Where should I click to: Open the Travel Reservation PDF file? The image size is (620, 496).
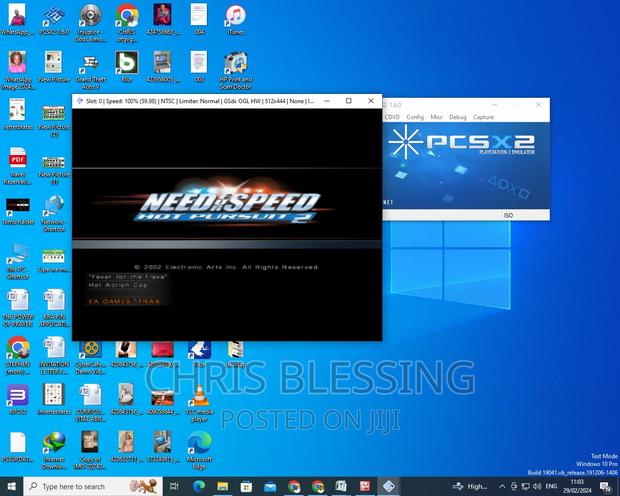(18, 166)
